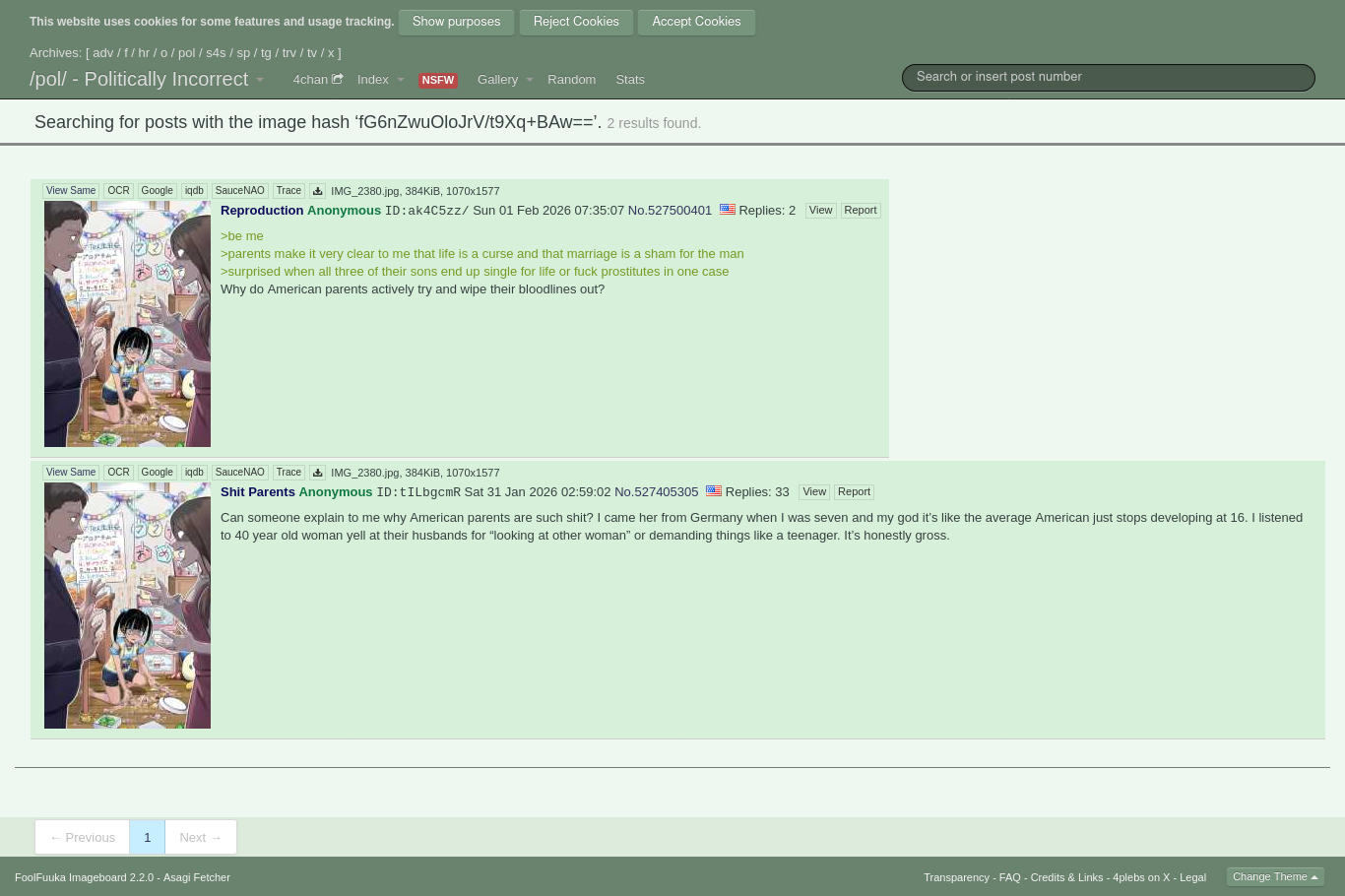This screenshot has height=896, width=1345.
Task: Click View Same on post No.527500401
Action: [x=71, y=191]
